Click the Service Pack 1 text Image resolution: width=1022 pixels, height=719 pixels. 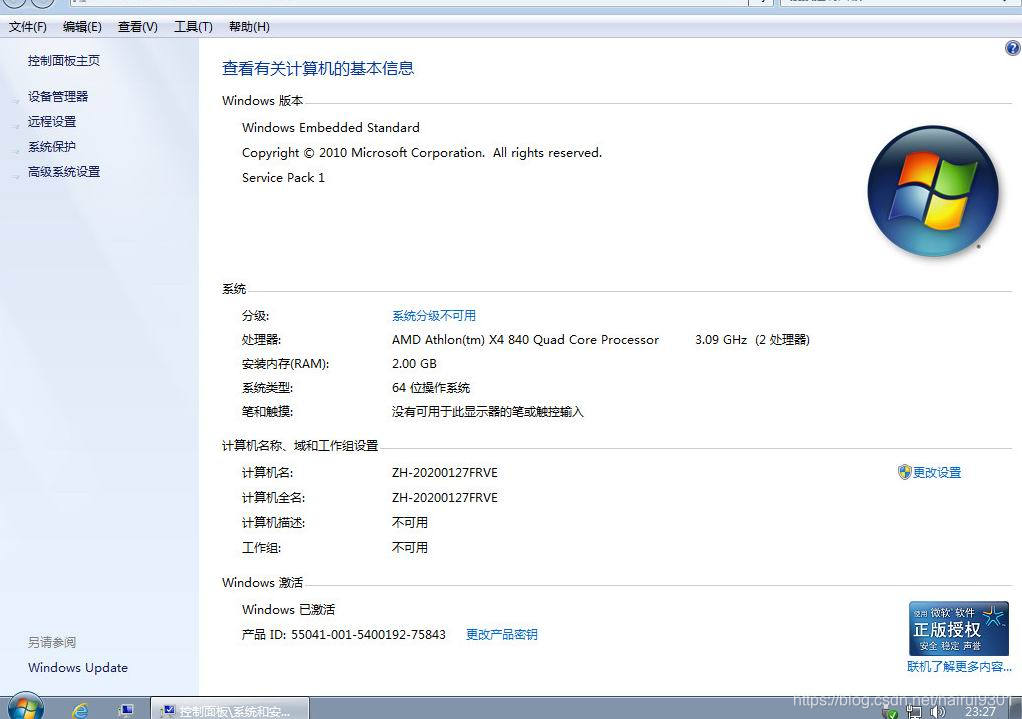coord(283,177)
